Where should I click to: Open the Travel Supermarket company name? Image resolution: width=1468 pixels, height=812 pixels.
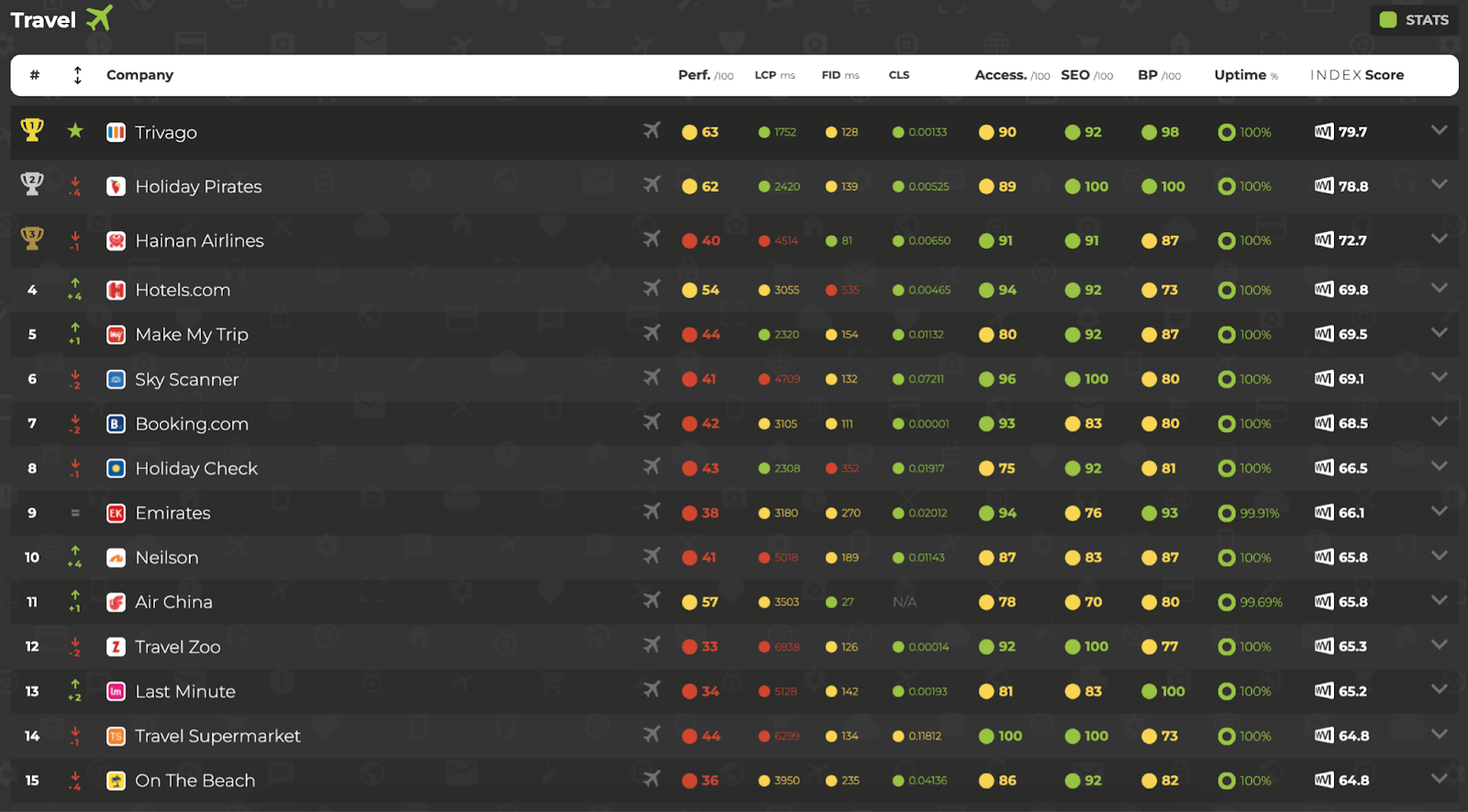[x=217, y=736]
